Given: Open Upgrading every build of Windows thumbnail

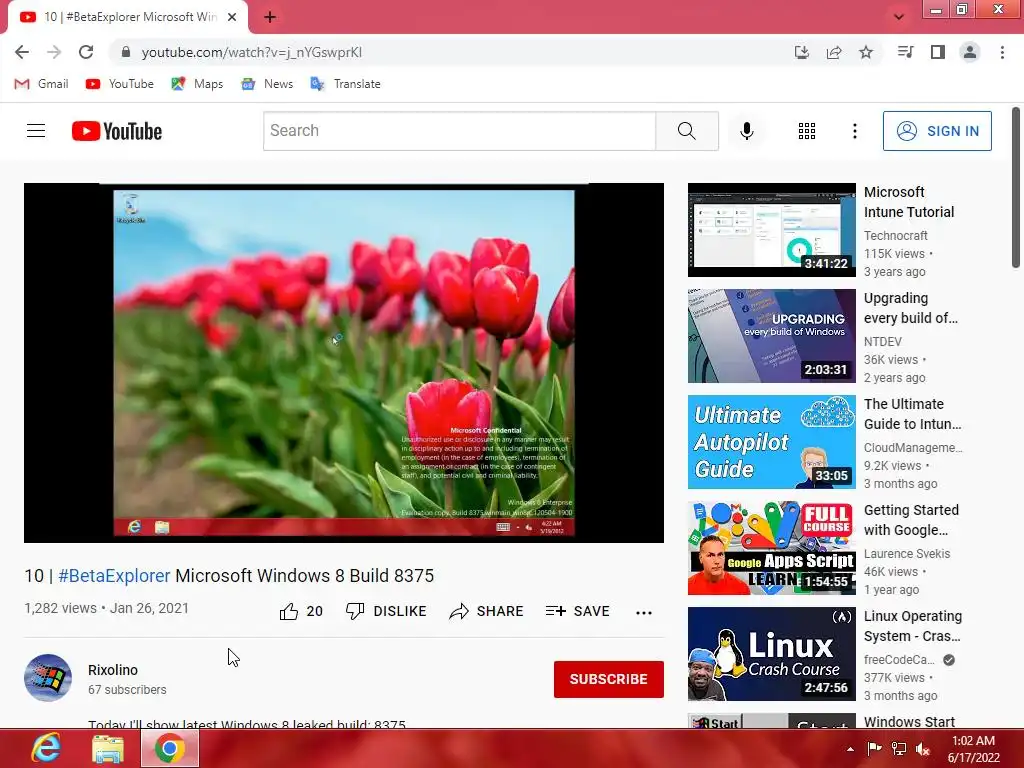Looking at the screenshot, I should 771,336.
